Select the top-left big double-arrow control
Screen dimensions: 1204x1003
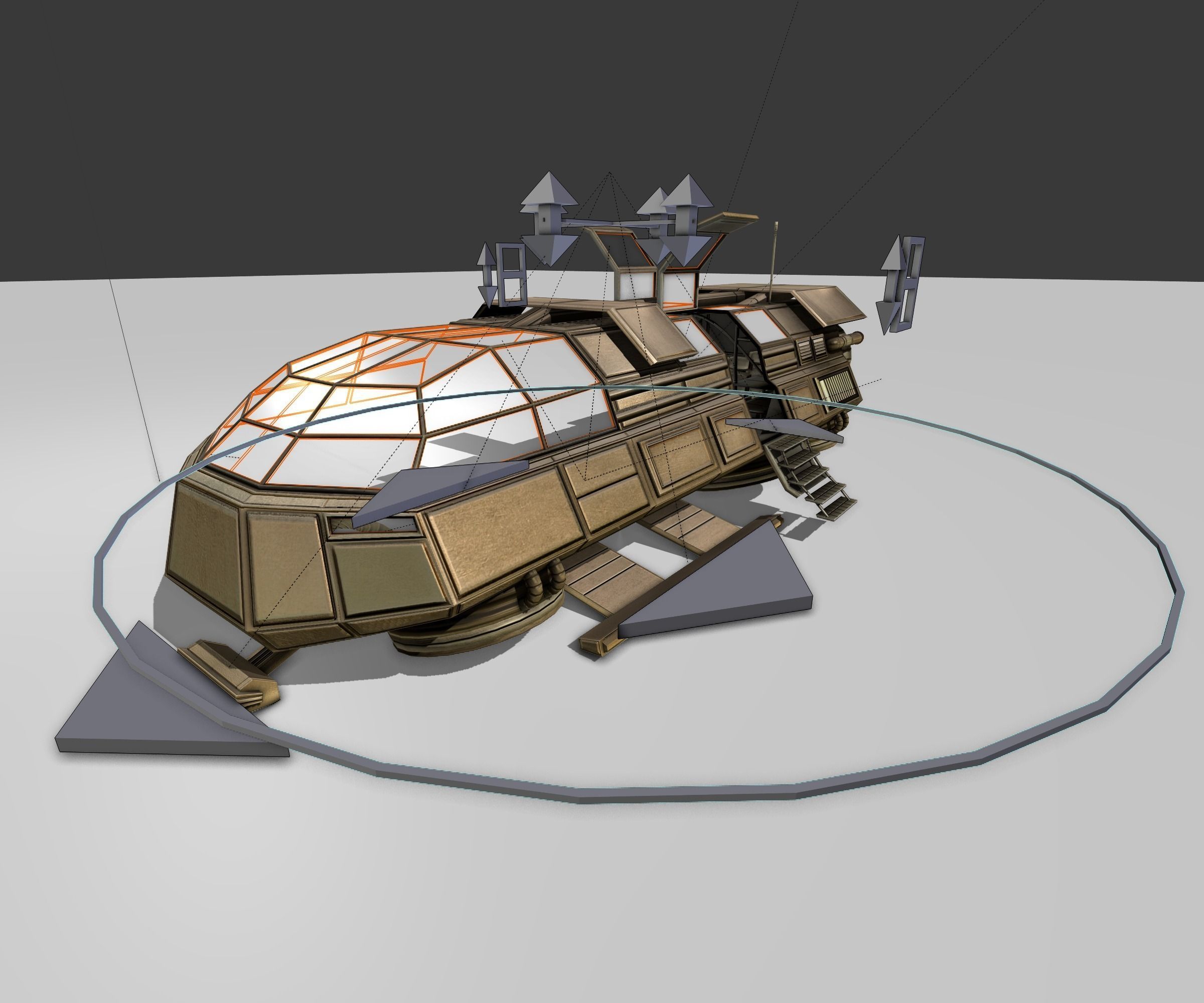tap(549, 218)
